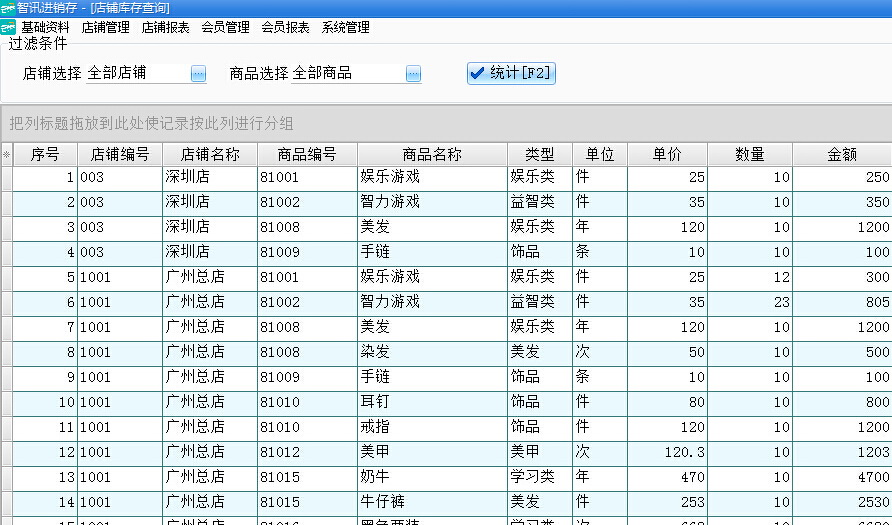
Task: Sort by the 单位 column header
Action: 600,154
